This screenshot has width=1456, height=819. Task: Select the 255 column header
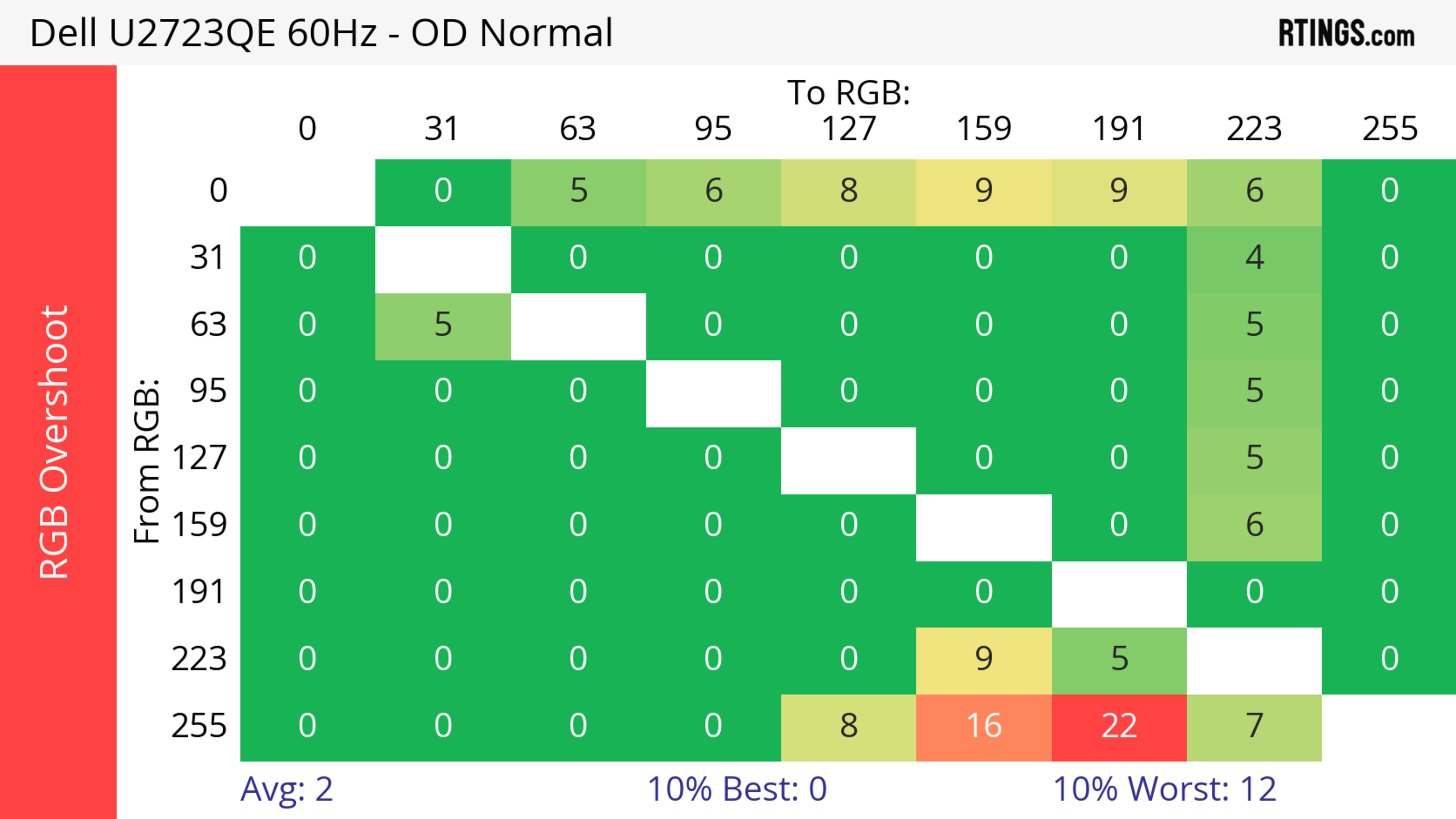1389,129
